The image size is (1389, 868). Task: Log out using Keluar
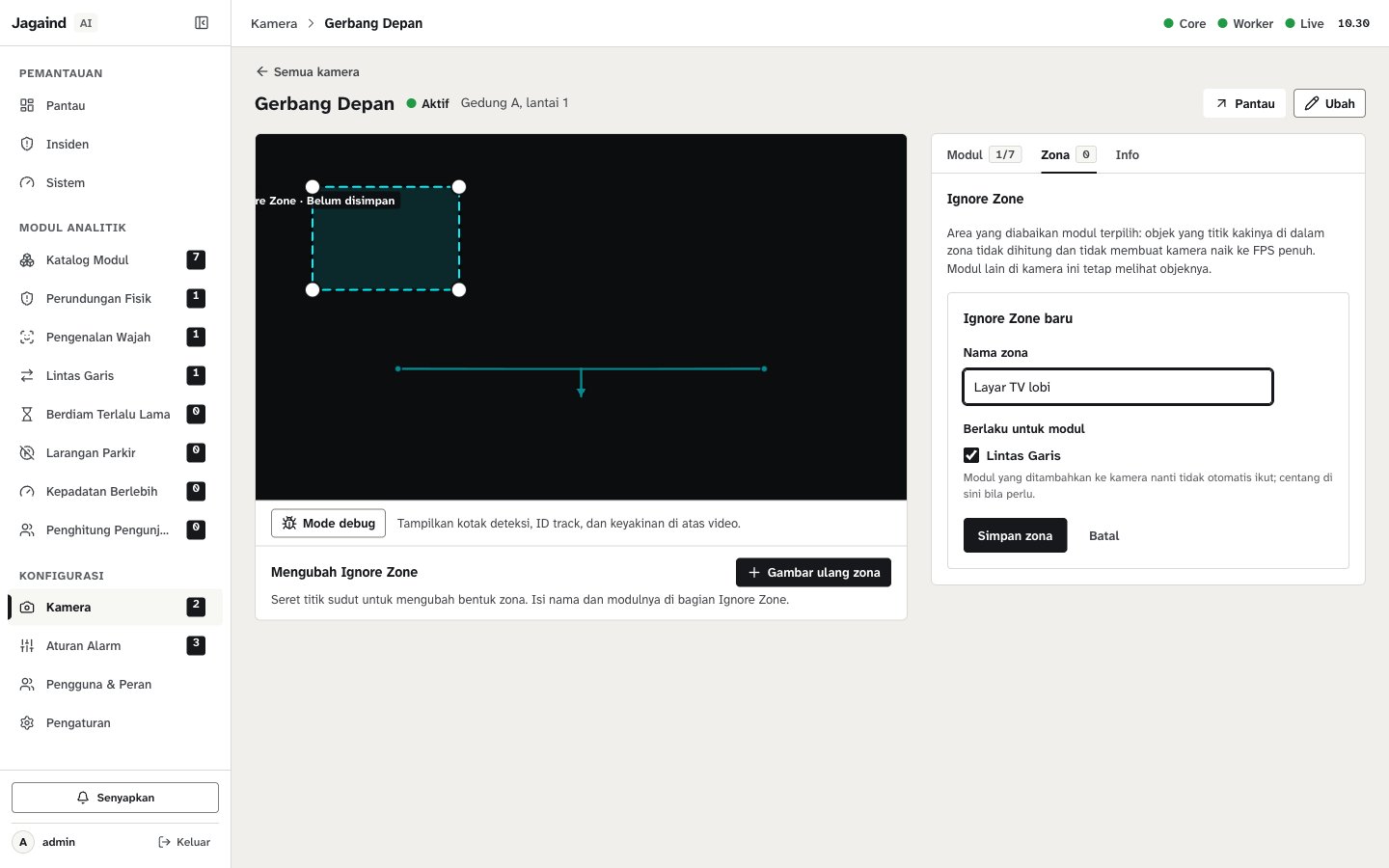click(184, 842)
